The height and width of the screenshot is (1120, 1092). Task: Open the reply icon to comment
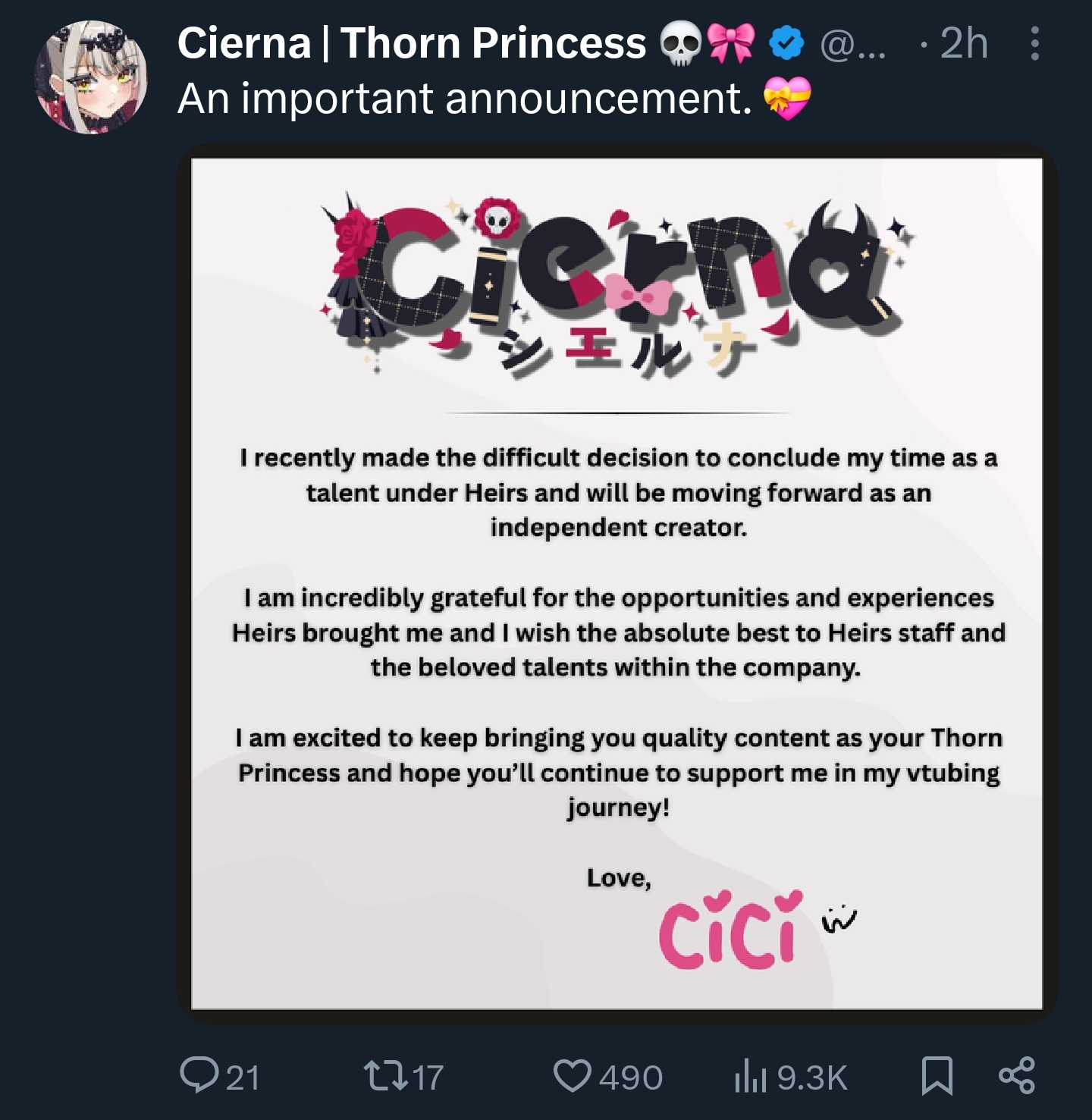coord(199,1075)
